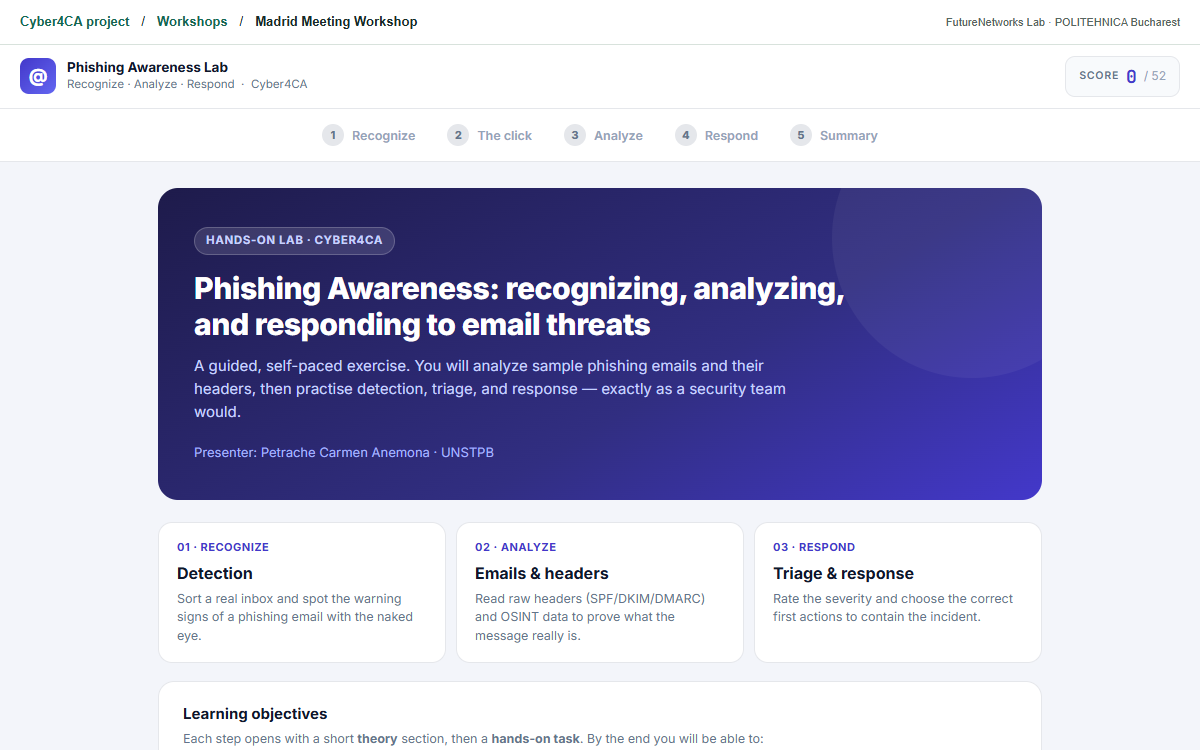Screen dimensions: 1200x750
Task: Click the Phishing Awareness Lab @ logo icon
Action: 38,76
